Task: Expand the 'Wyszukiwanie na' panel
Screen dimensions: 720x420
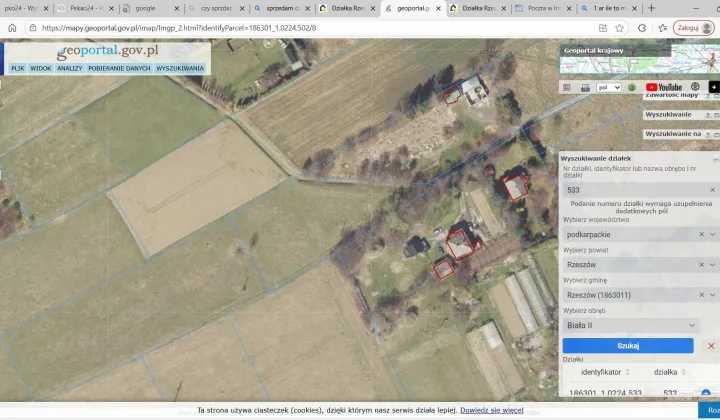Action: (717, 134)
